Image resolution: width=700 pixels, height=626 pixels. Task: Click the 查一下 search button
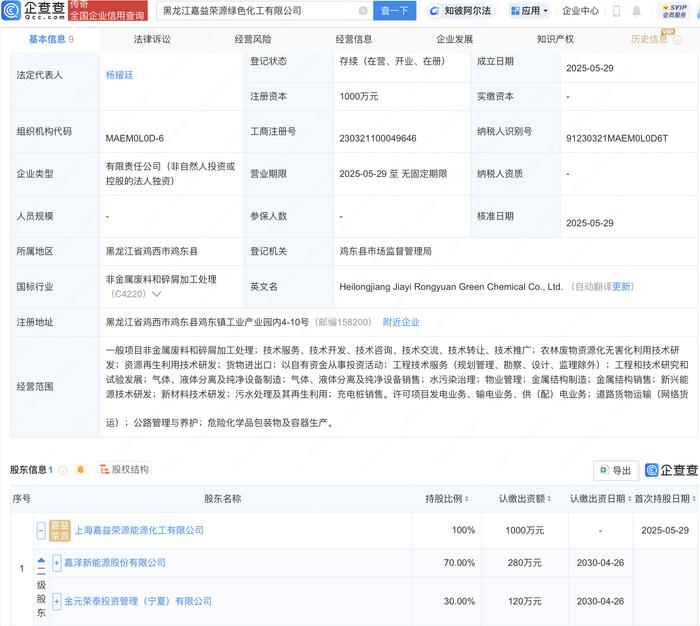coord(395,11)
